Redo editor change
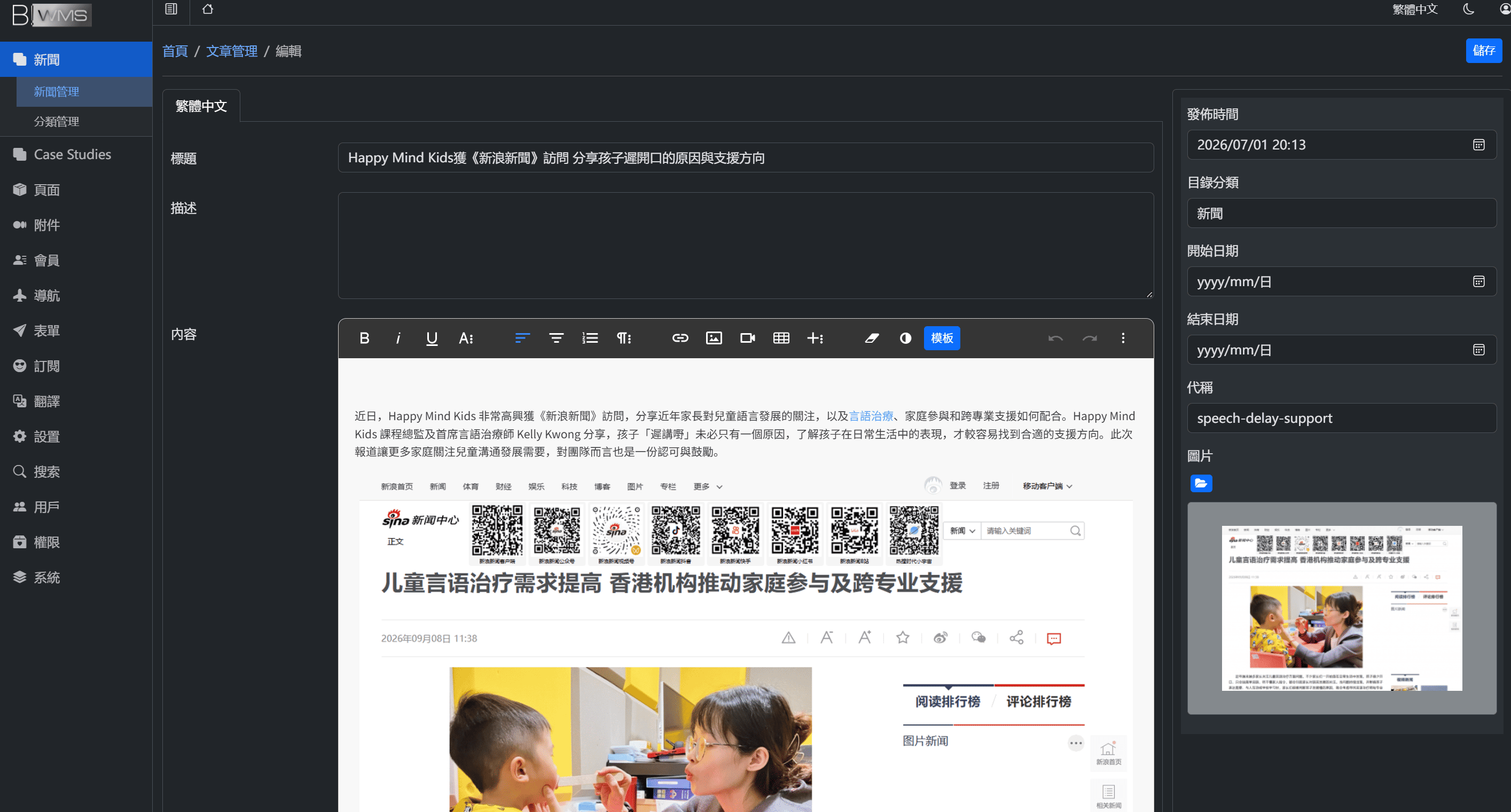This screenshot has height=812, width=1511. coord(1089,338)
